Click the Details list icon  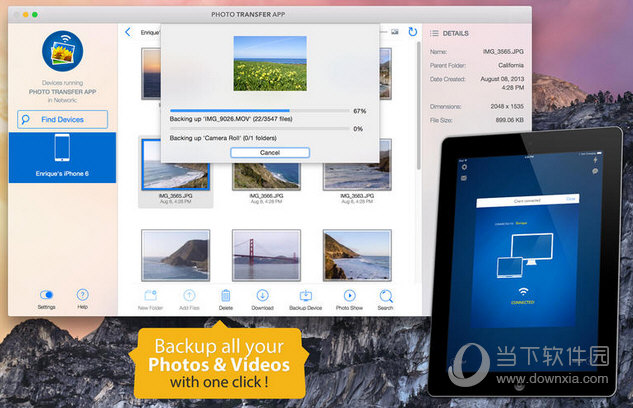(x=434, y=33)
